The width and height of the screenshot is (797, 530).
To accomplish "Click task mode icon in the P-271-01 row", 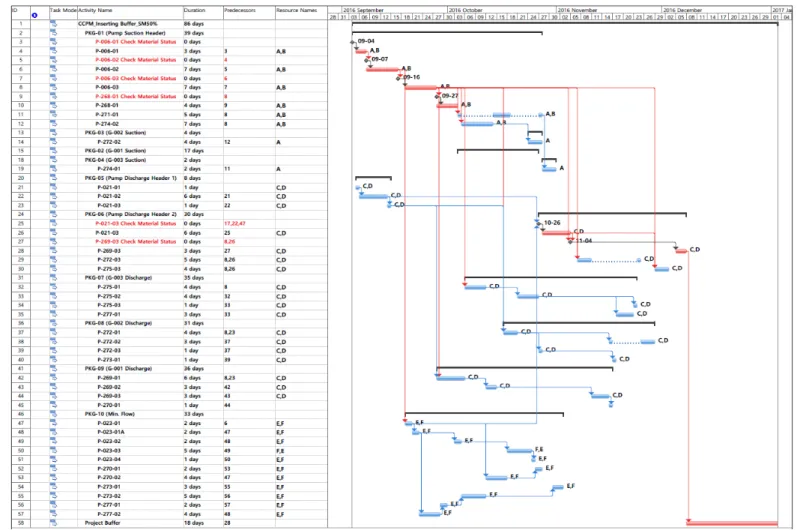I will click(x=54, y=115).
